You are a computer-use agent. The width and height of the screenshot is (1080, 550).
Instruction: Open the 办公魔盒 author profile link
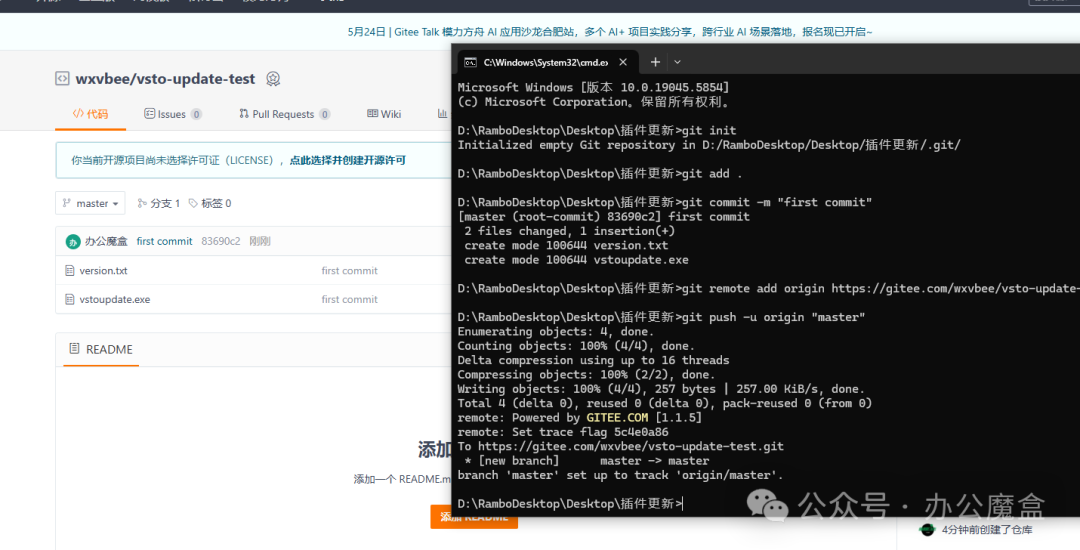coord(106,241)
